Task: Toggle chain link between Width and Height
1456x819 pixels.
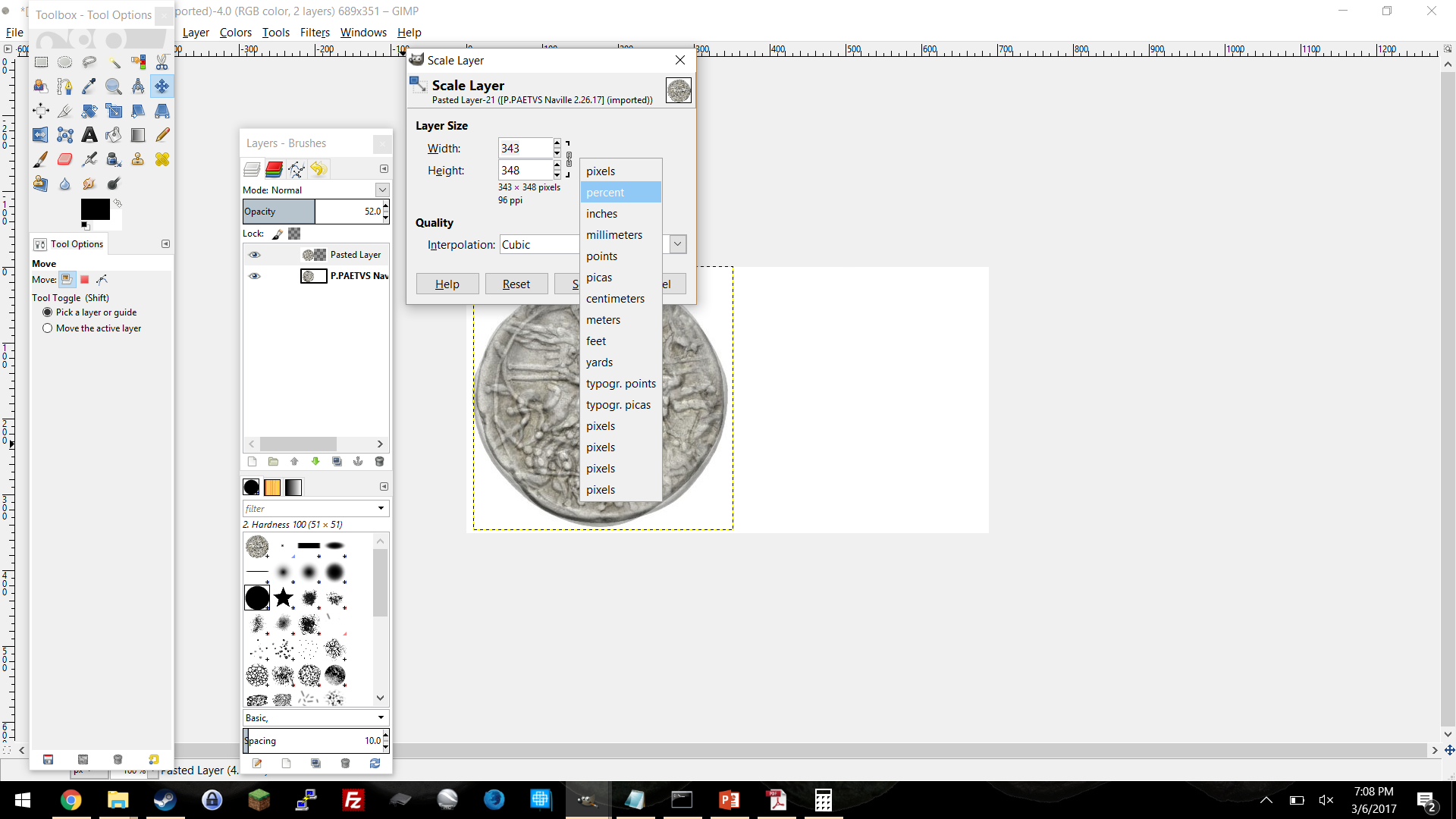Action: click(569, 159)
